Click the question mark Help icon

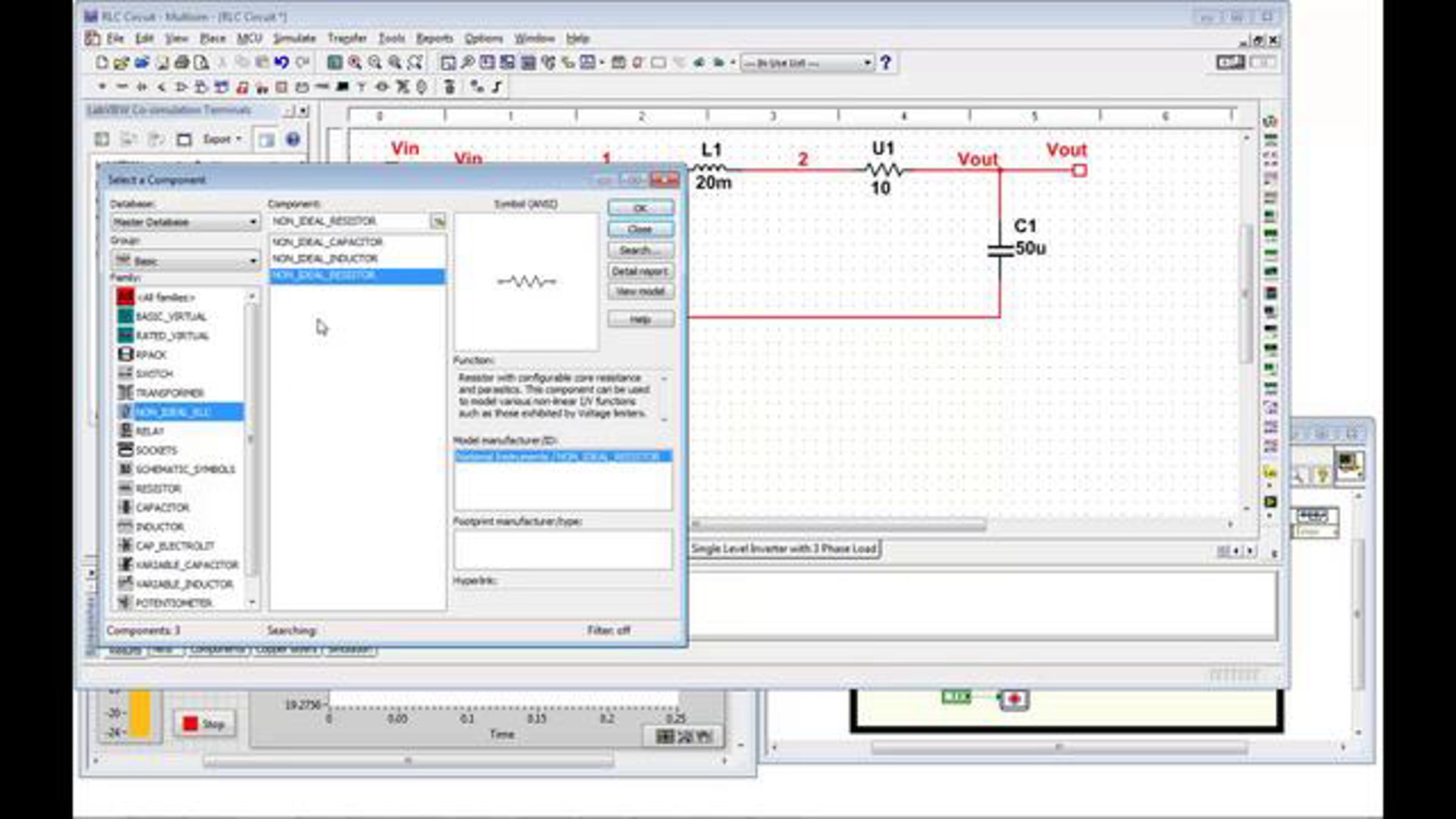tap(886, 62)
